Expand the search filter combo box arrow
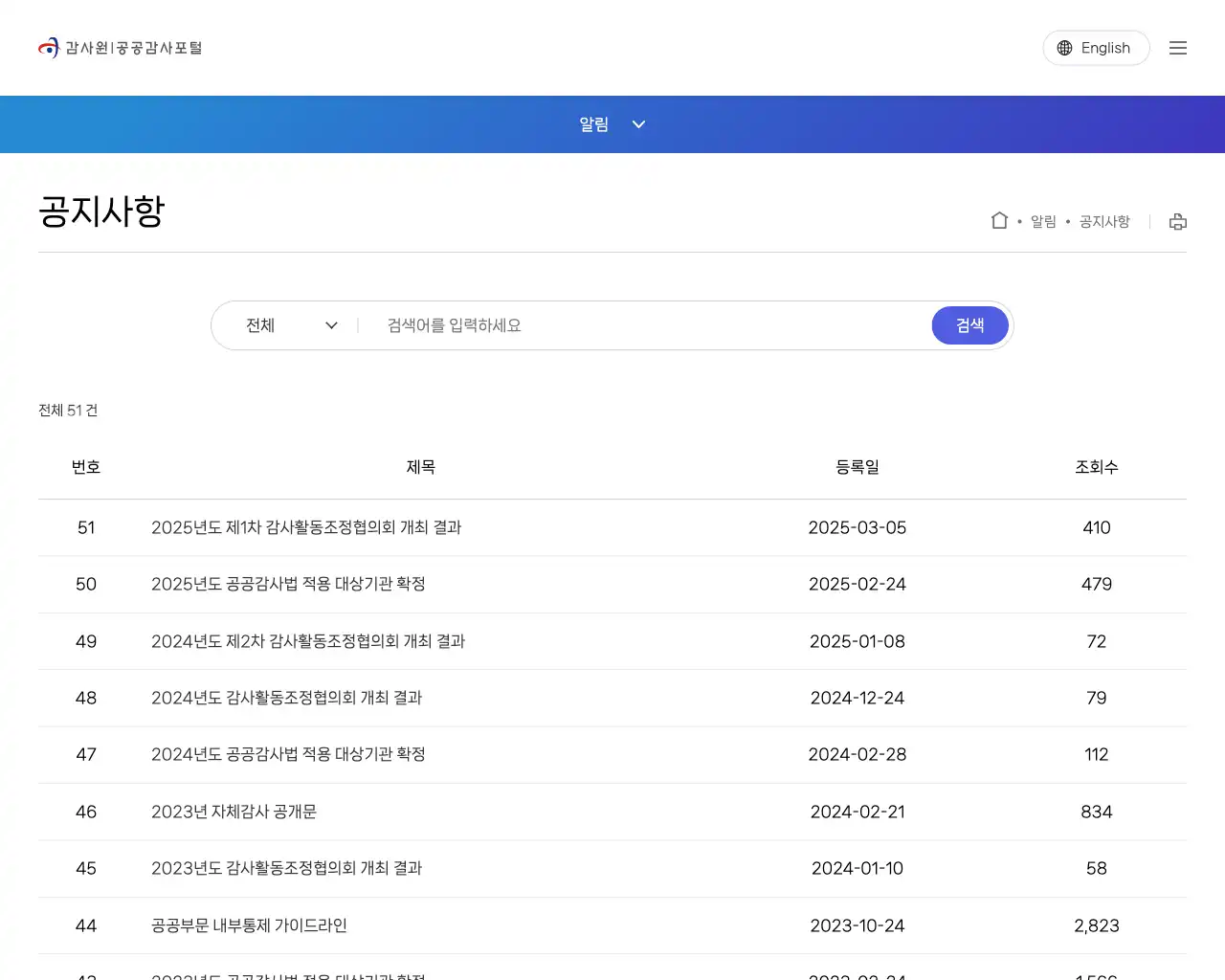 [331, 325]
